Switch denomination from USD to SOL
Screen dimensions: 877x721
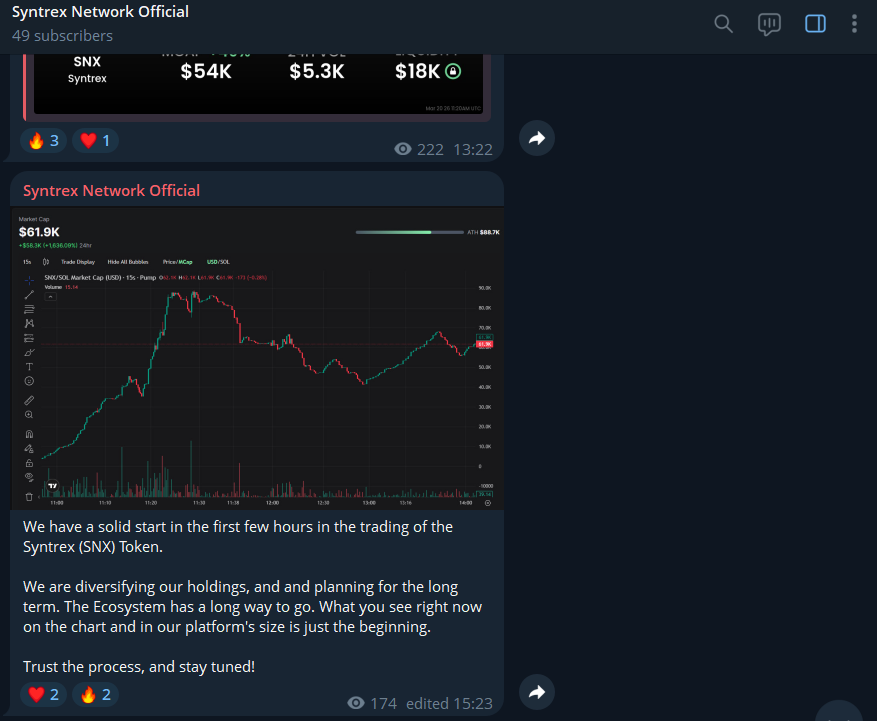click(226, 262)
